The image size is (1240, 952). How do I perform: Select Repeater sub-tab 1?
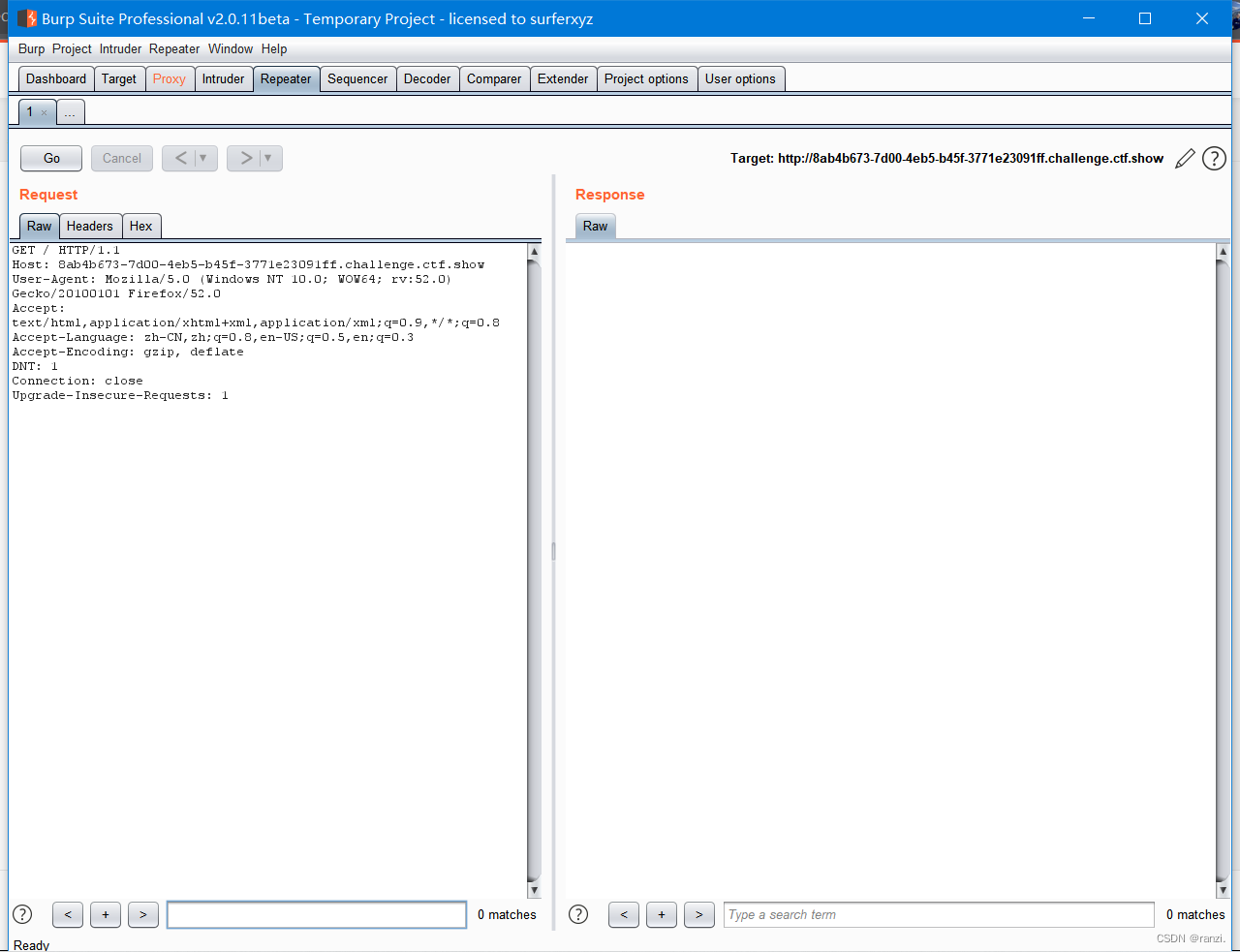pyautogui.click(x=30, y=111)
